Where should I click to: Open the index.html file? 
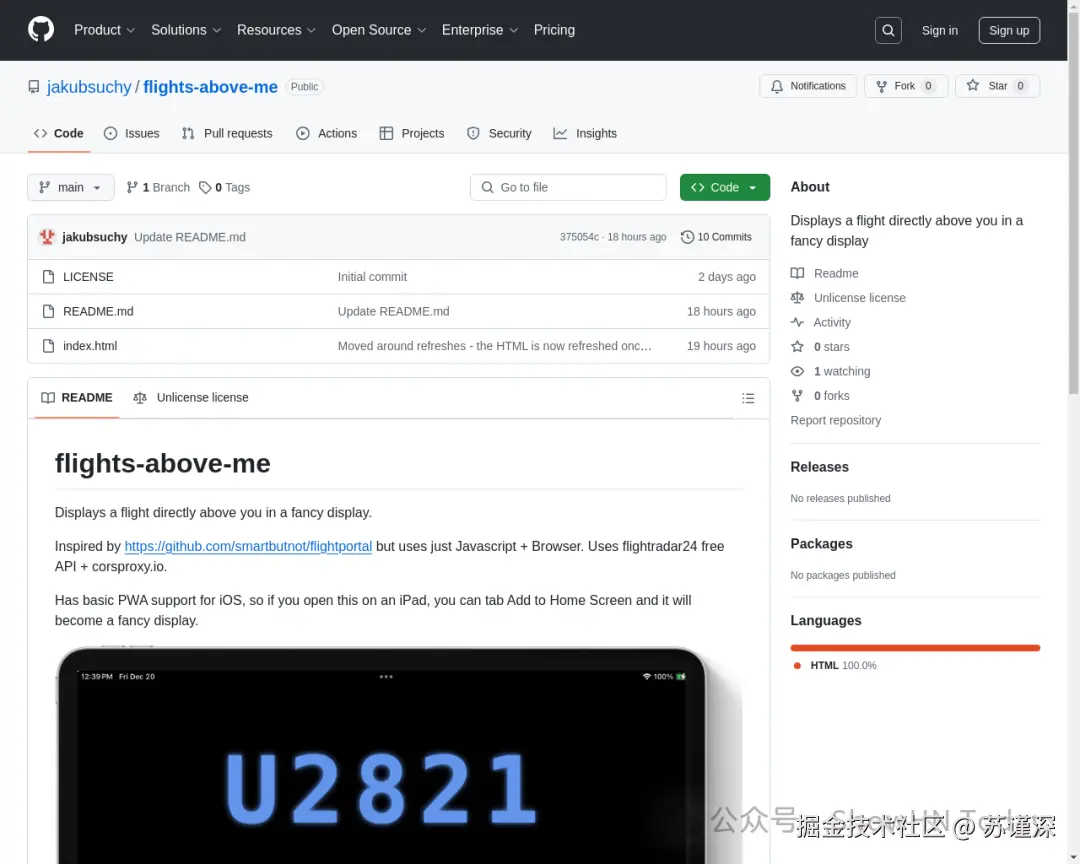point(90,346)
